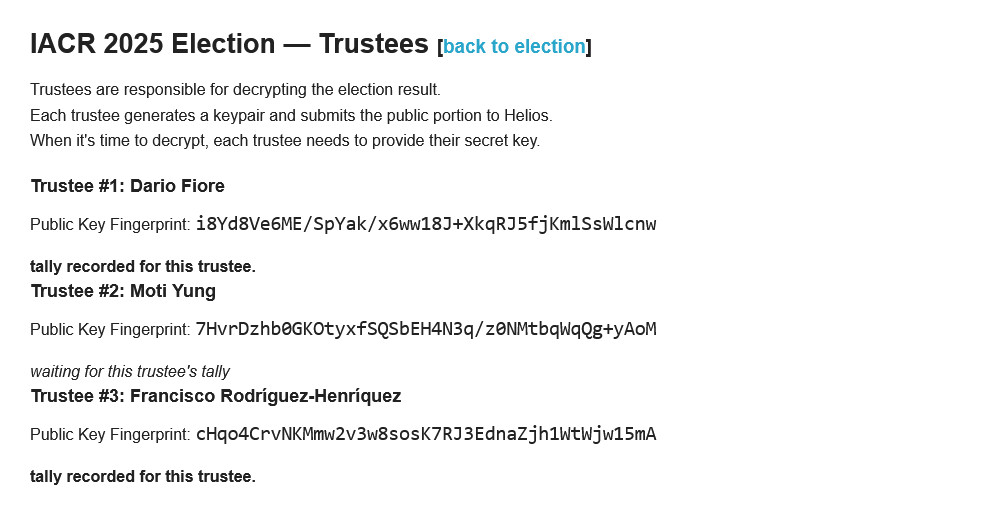The width and height of the screenshot is (1000, 505).
Task: Click the opening bracket before 'back to election'
Action: click(x=439, y=47)
